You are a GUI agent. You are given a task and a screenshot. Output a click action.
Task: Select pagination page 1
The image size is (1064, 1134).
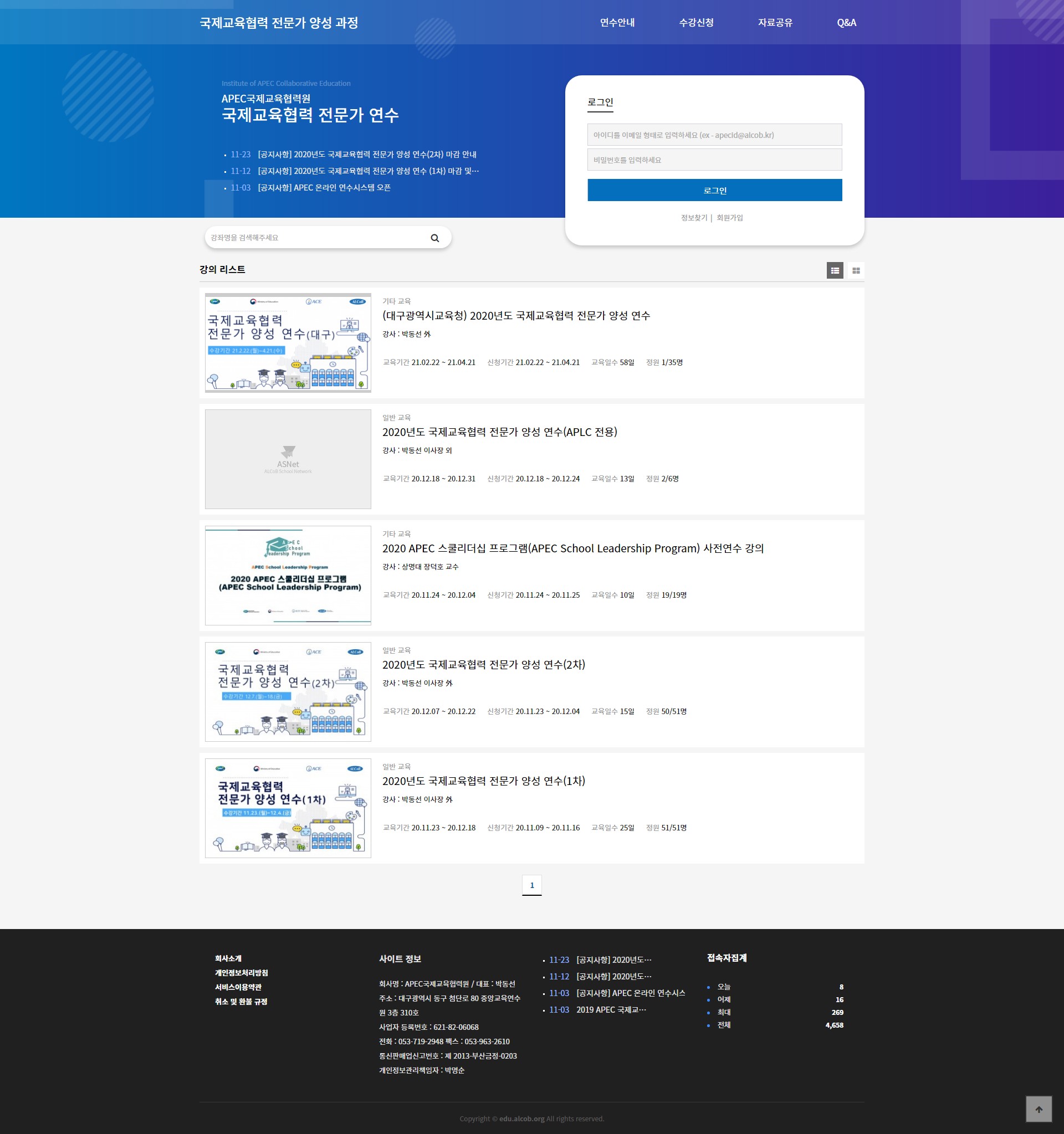[531, 885]
